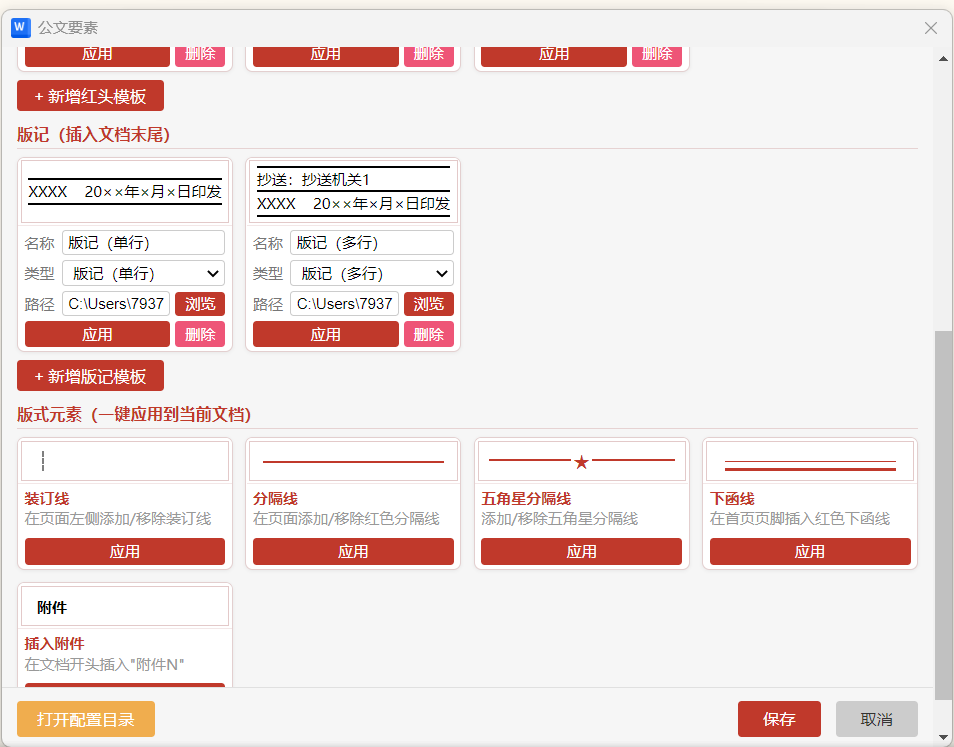Click the 在页面添加/移除红色分隔线 description

[x=346, y=518]
